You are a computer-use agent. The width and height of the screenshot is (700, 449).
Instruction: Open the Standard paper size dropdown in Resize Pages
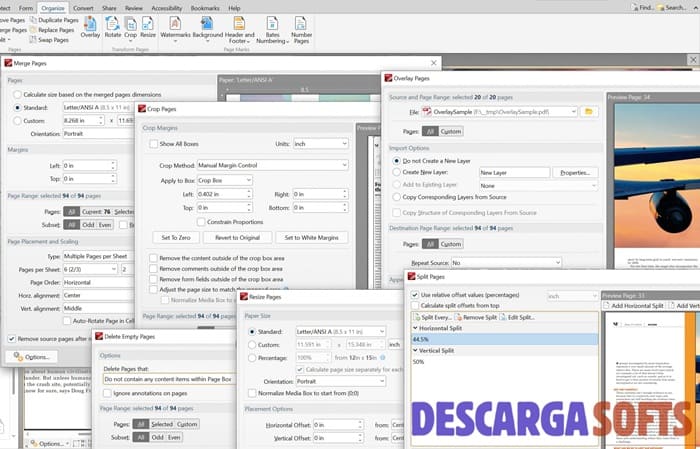(340, 332)
